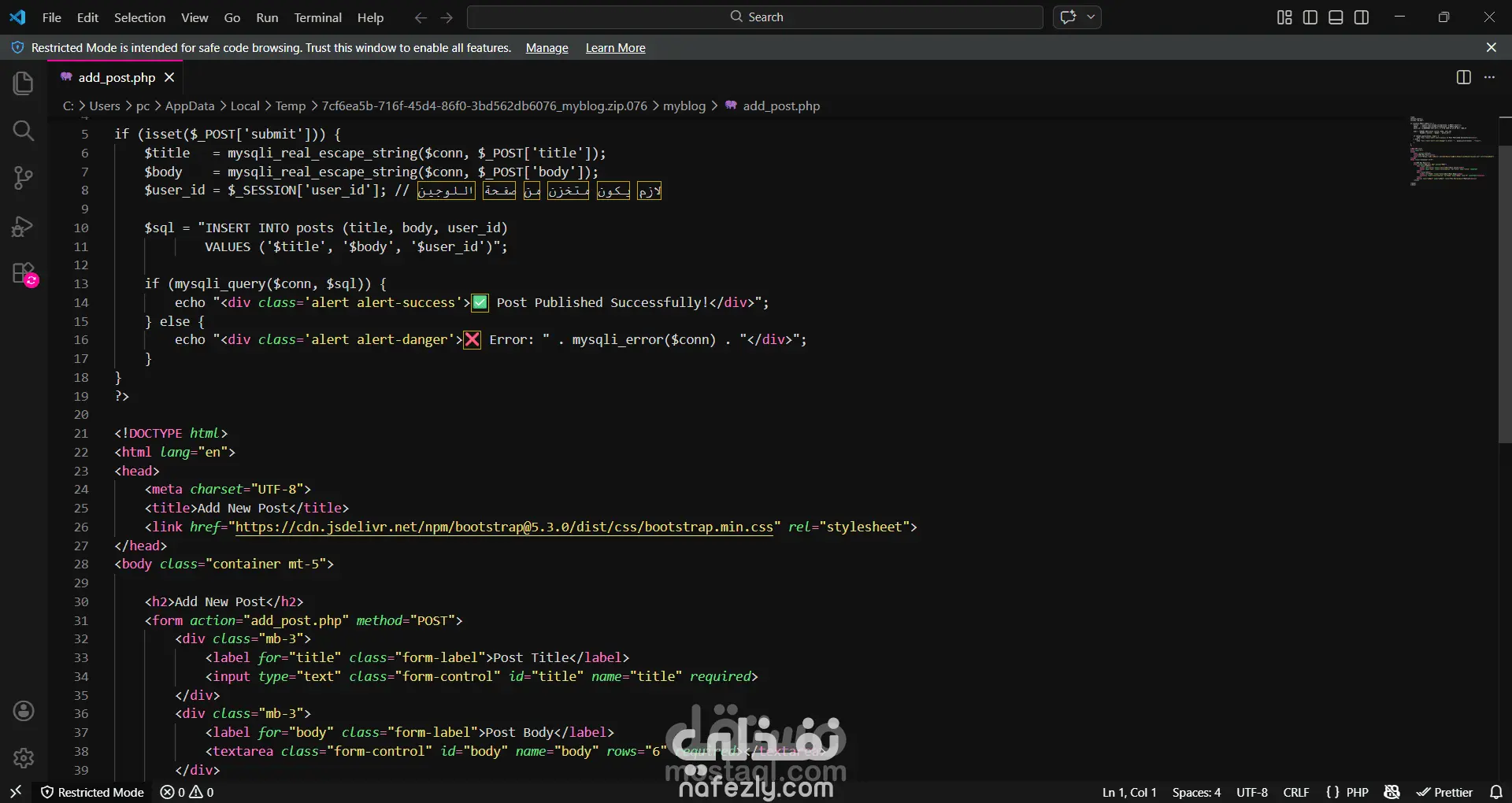Open the Search view in activity bar
Screen dimensions: 1512x803
(x=24, y=130)
